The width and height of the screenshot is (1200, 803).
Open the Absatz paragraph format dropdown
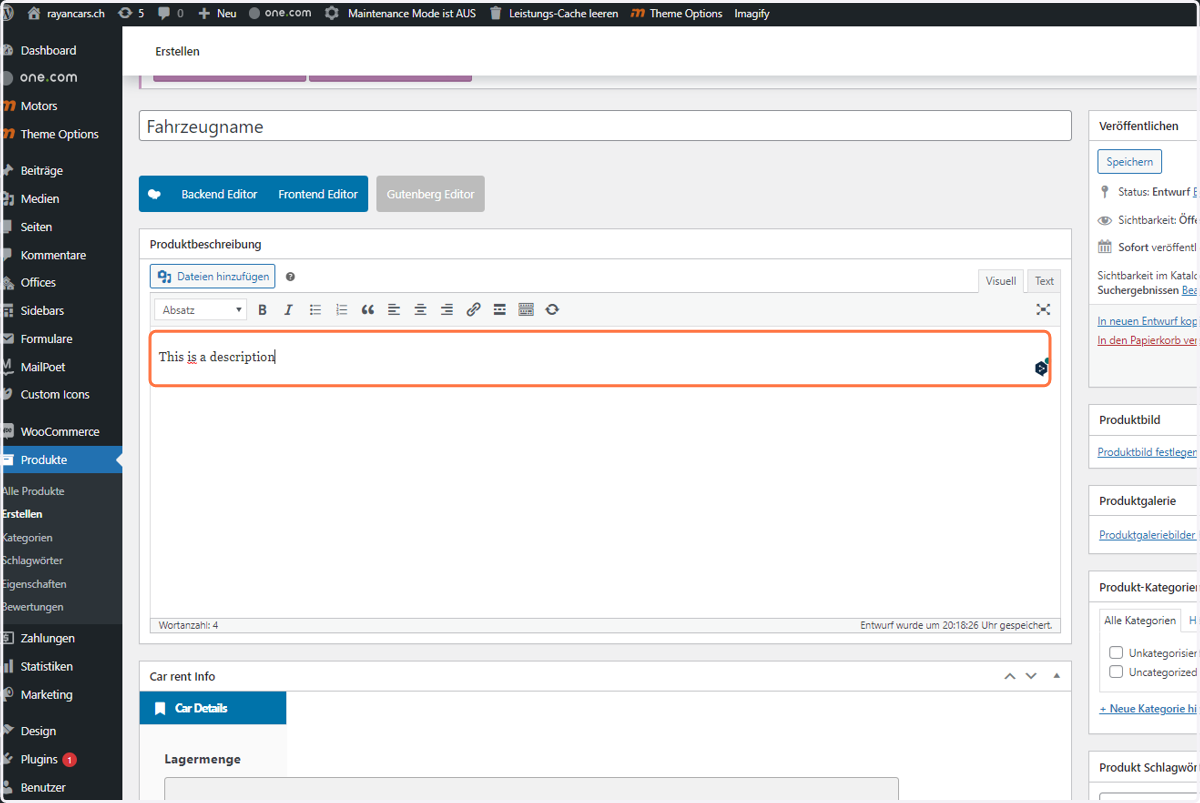[200, 310]
